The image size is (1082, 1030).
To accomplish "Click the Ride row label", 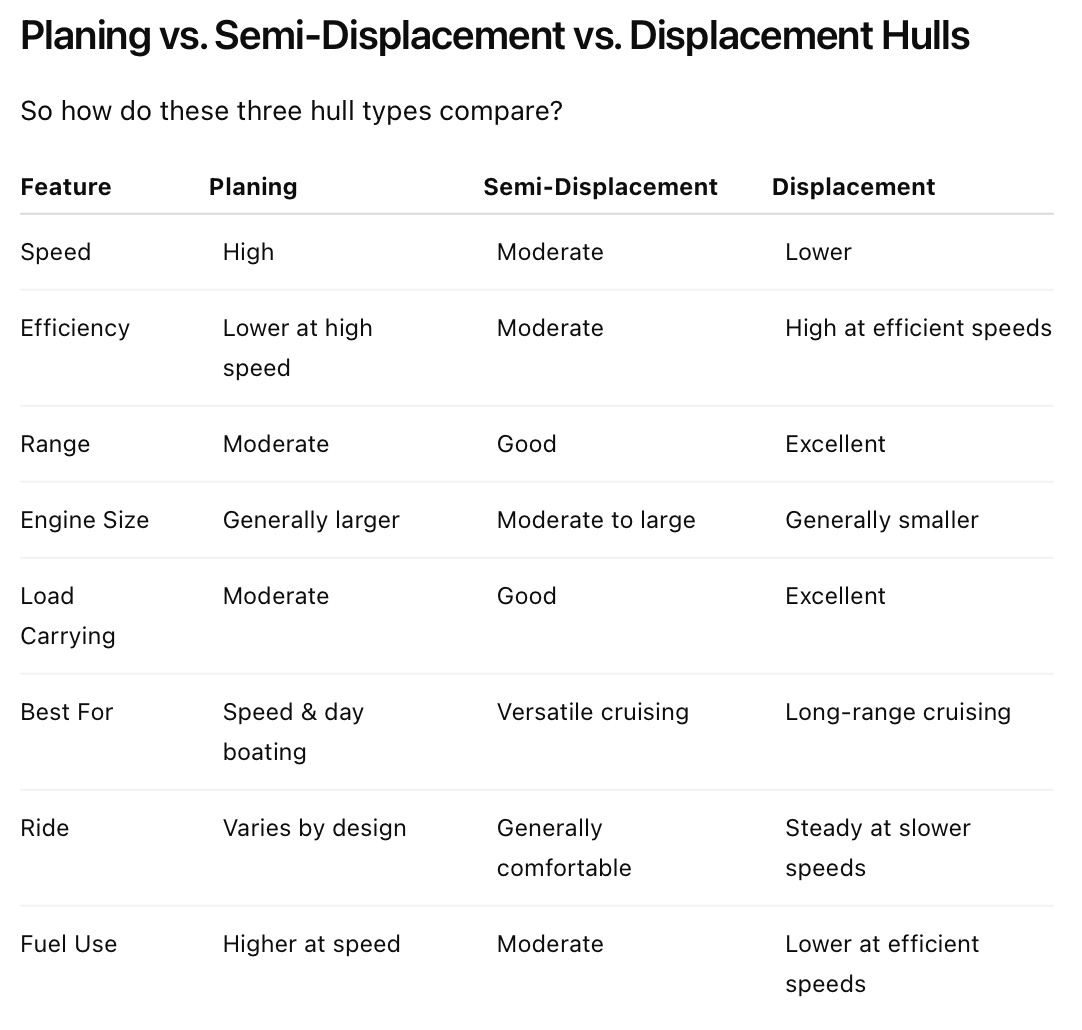I will click(x=45, y=828).
